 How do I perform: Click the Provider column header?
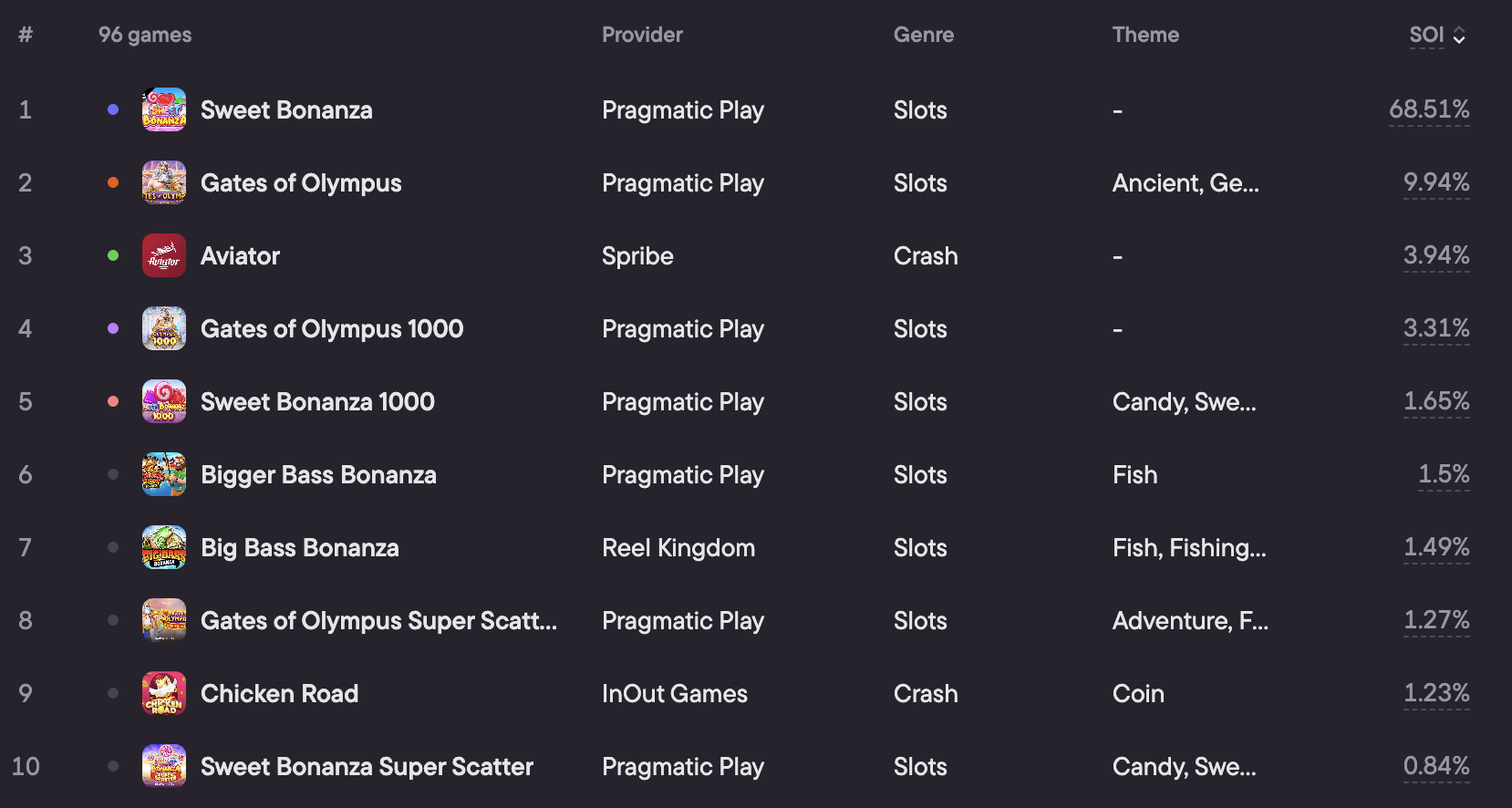(642, 35)
